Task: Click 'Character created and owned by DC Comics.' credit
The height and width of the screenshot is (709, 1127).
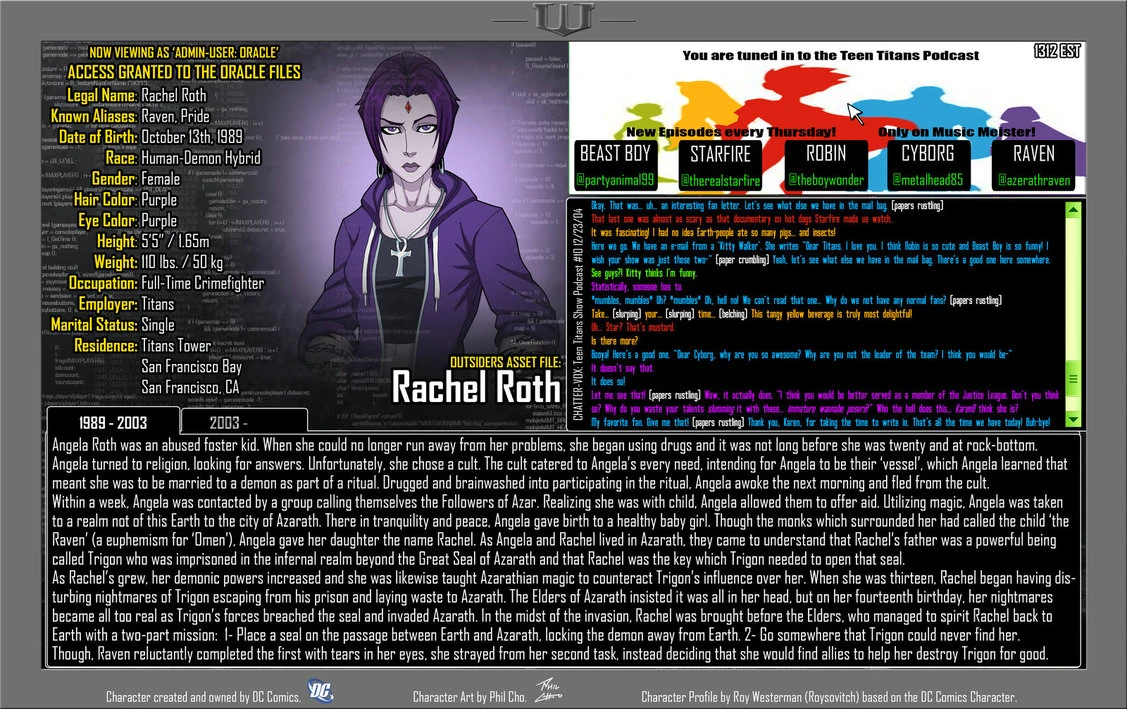Action: (x=203, y=697)
